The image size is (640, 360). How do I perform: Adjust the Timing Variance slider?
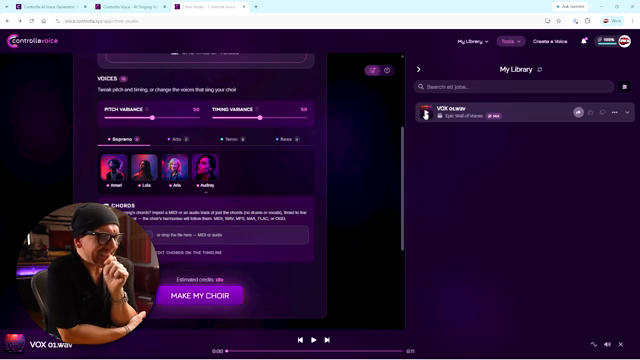(260, 118)
